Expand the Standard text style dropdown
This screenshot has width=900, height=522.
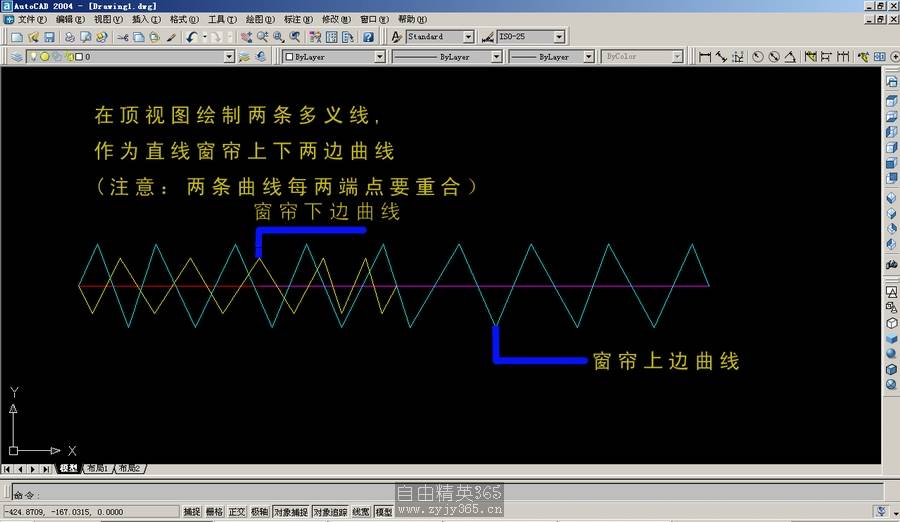click(x=468, y=37)
